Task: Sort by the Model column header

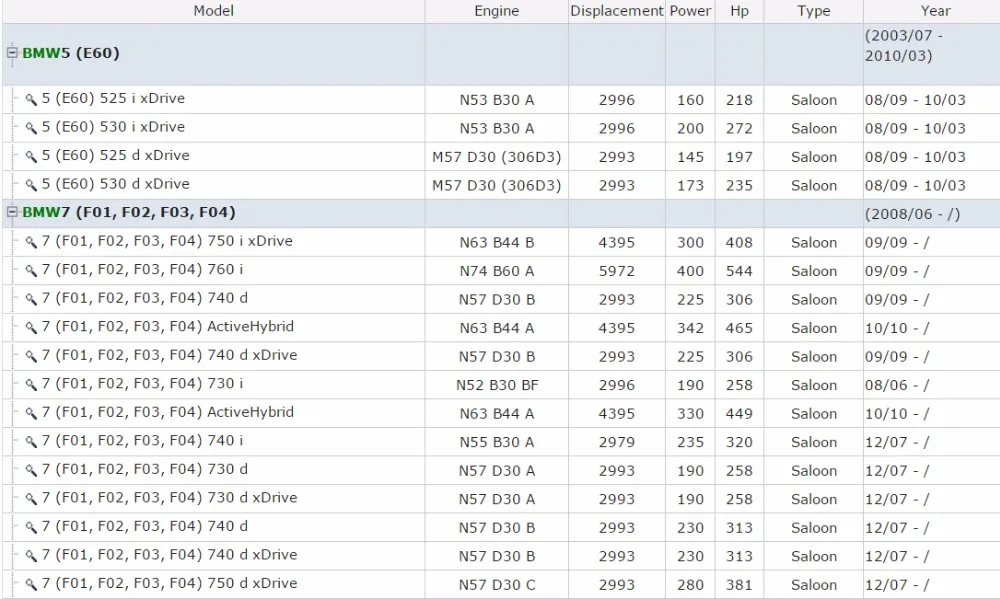Action: (214, 11)
